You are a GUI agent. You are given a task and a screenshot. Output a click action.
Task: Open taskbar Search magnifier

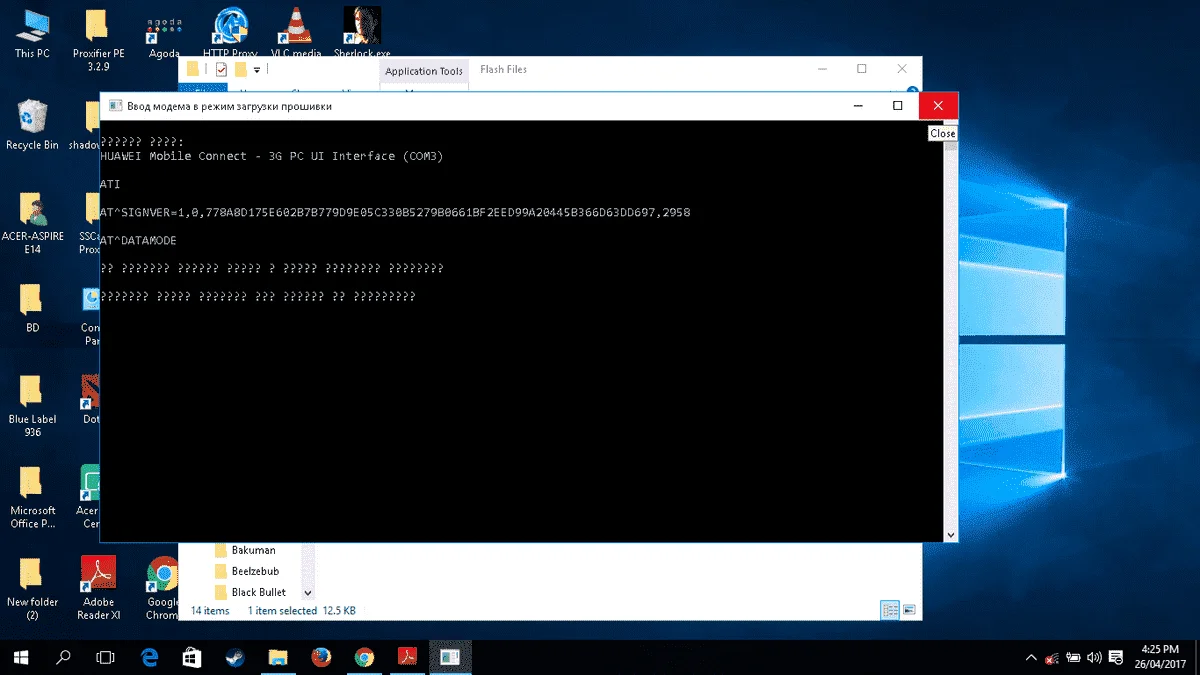point(63,658)
